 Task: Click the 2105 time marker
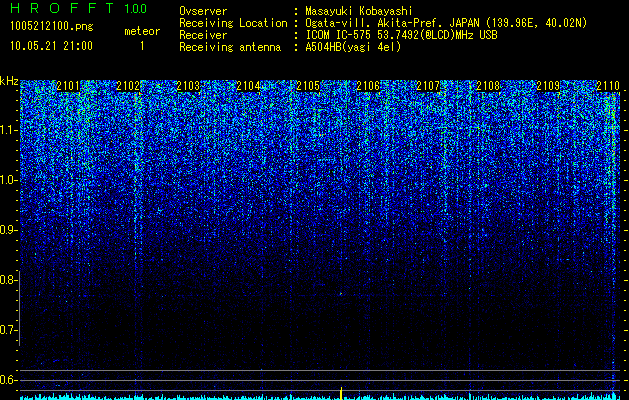[x=308, y=85]
